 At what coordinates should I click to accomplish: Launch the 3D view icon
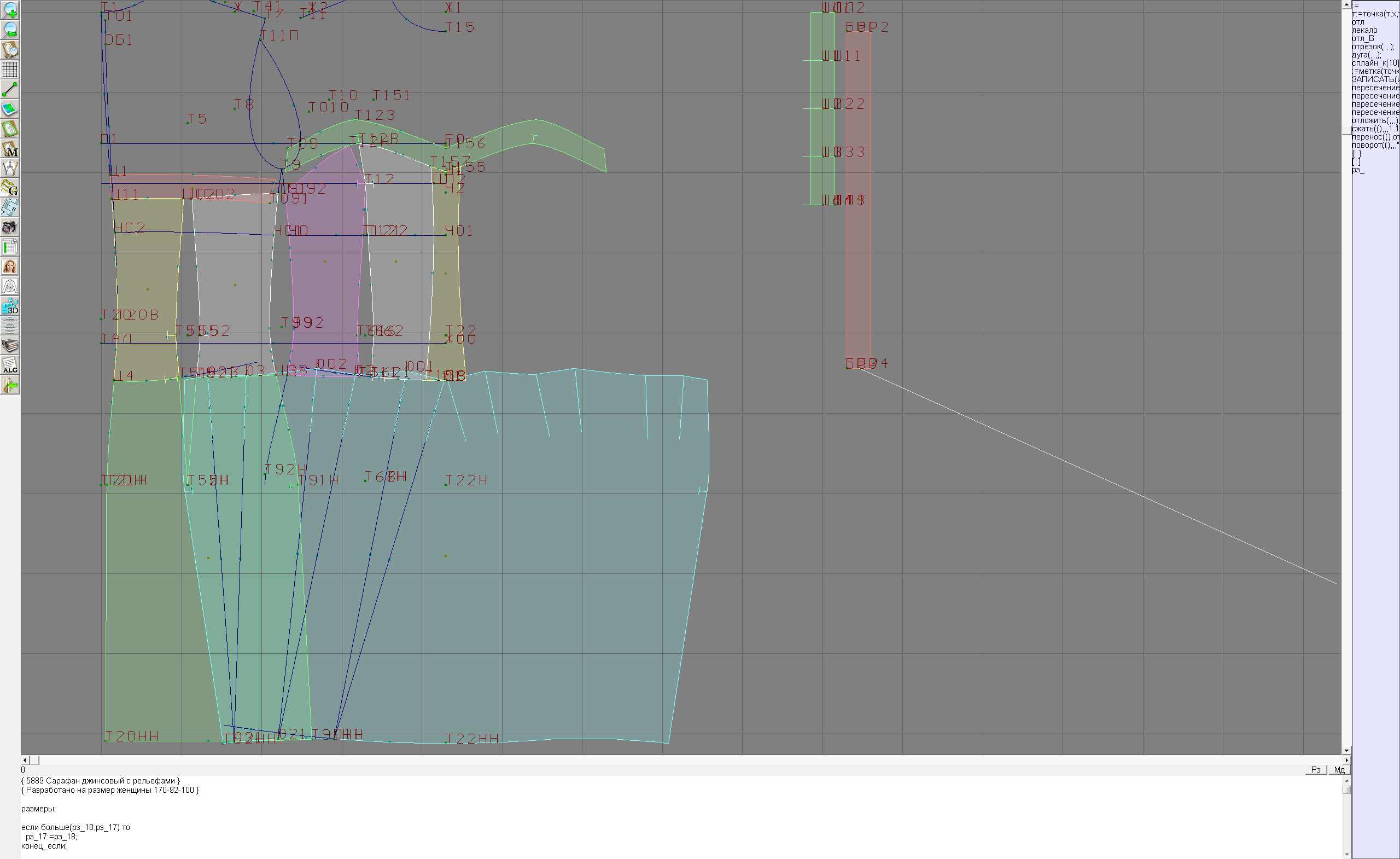coord(10,306)
